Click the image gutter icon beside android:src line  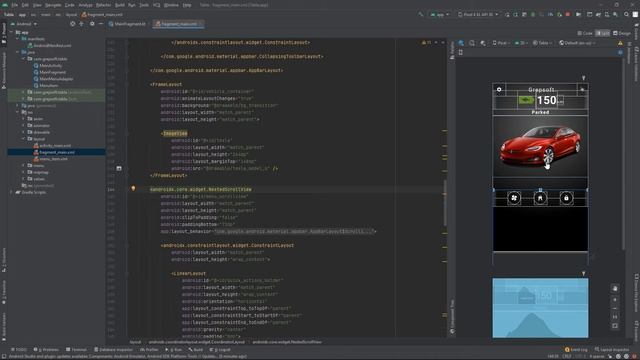[119, 168]
